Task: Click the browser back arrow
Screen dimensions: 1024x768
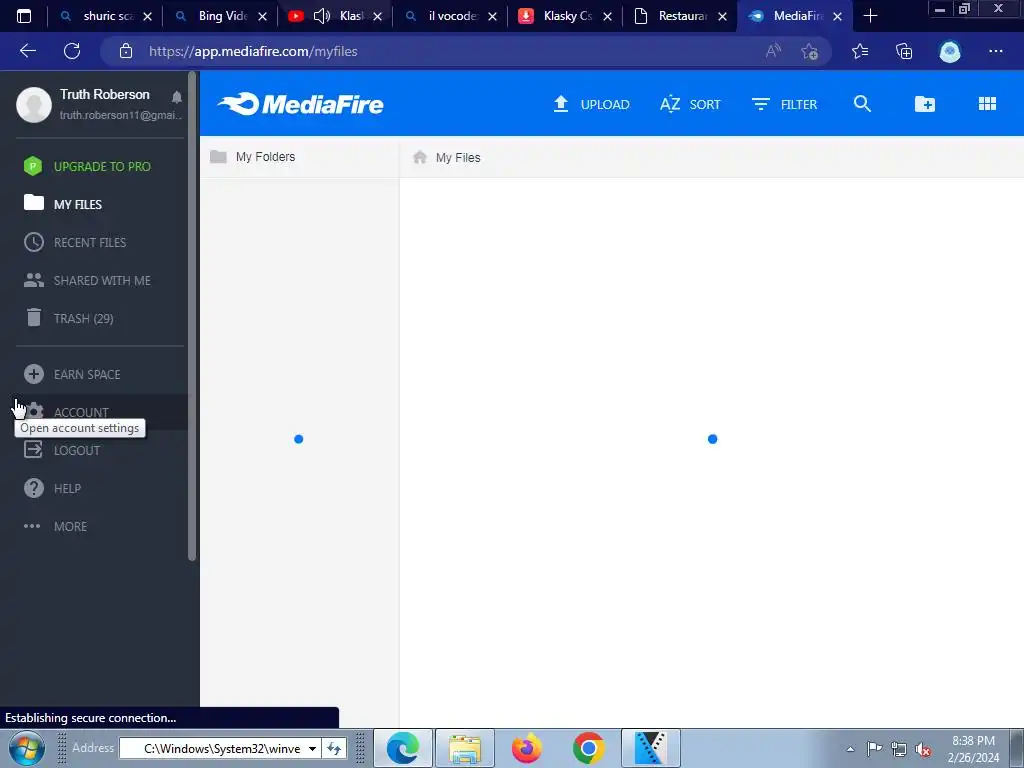Action: click(28, 51)
